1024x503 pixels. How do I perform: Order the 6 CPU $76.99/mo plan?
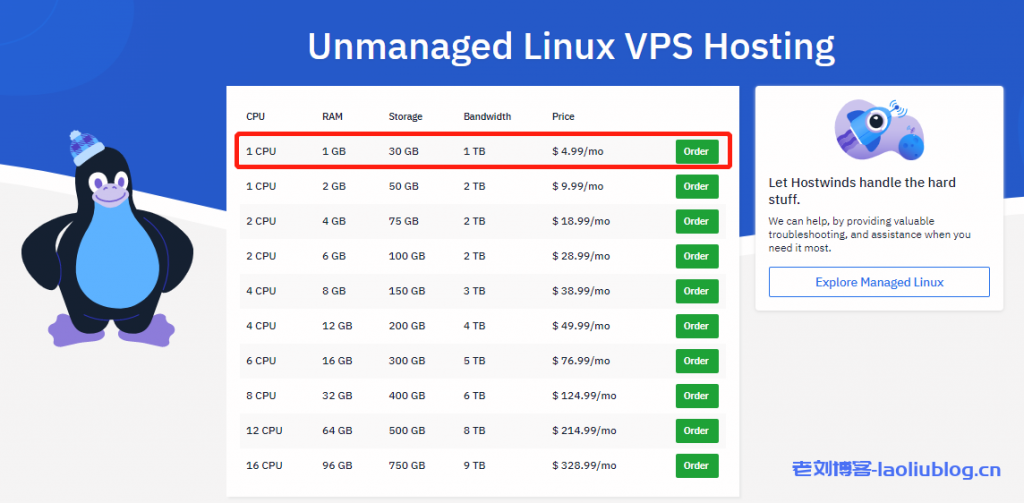pyautogui.click(x=696, y=361)
